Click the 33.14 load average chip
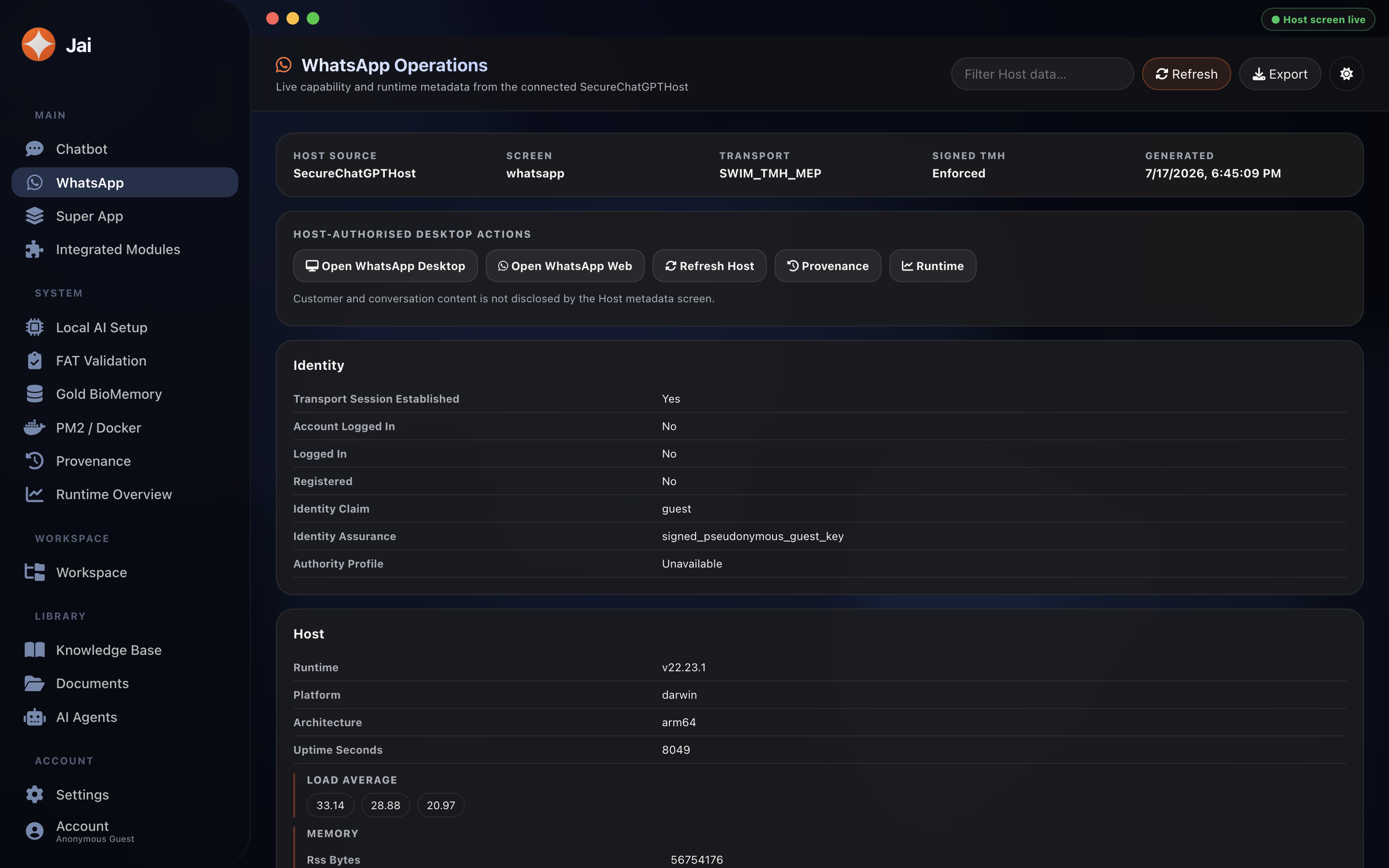Image resolution: width=1389 pixels, height=868 pixels. (330, 805)
